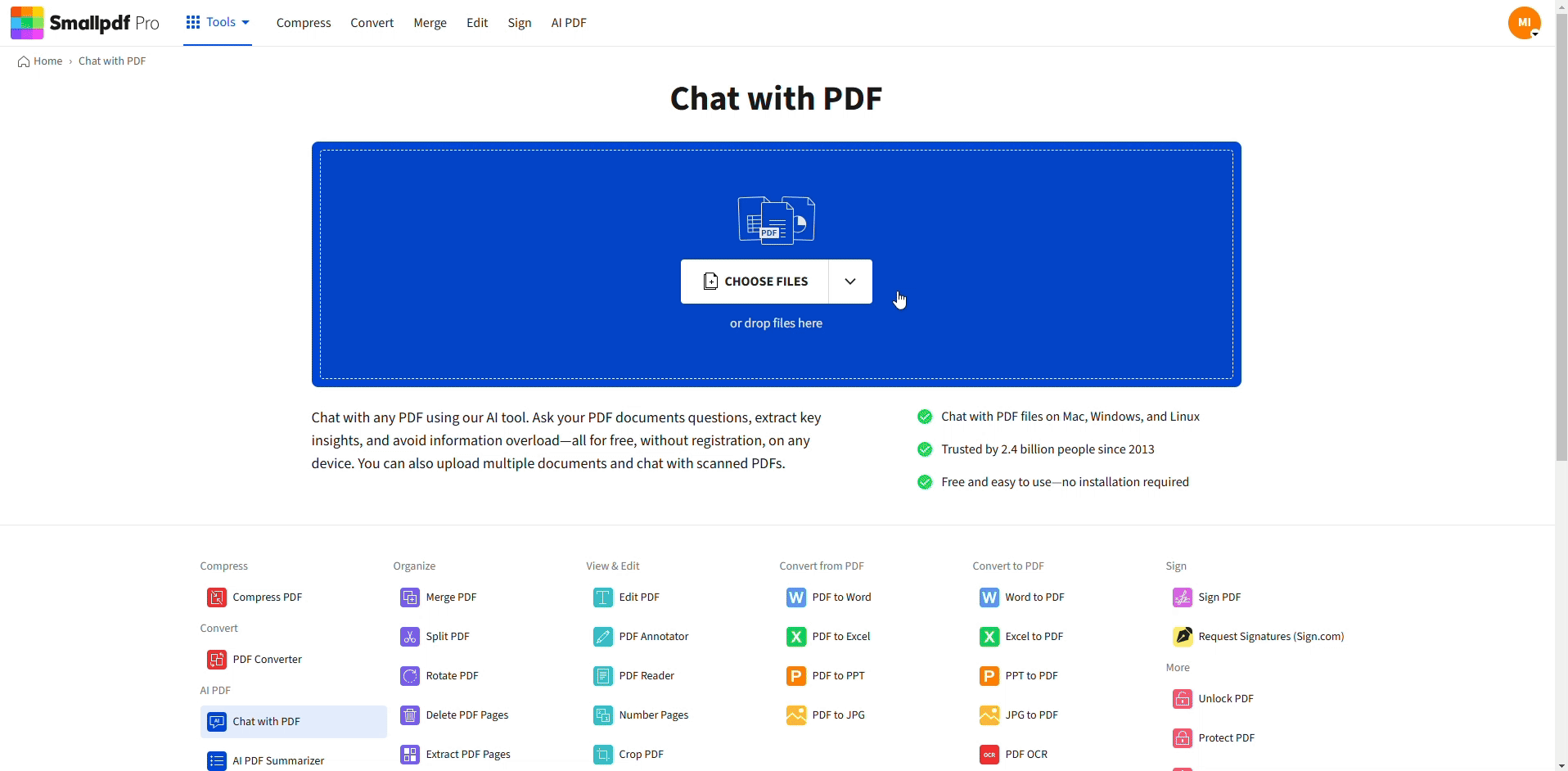The height and width of the screenshot is (771, 1568).
Task: Select the Delete PDF Pages icon
Action: click(410, 715)
